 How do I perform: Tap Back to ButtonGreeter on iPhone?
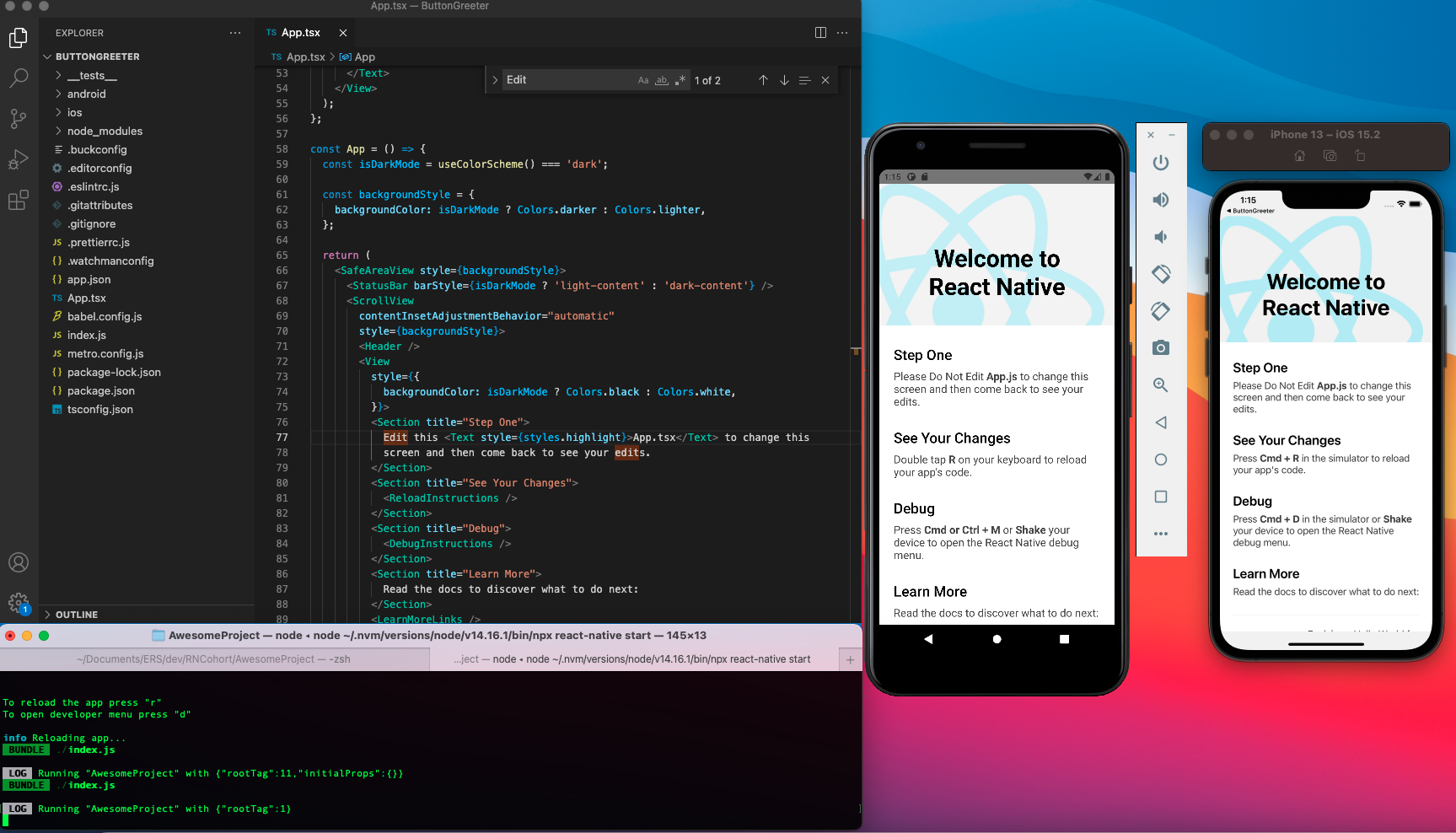coord(1250,211)
